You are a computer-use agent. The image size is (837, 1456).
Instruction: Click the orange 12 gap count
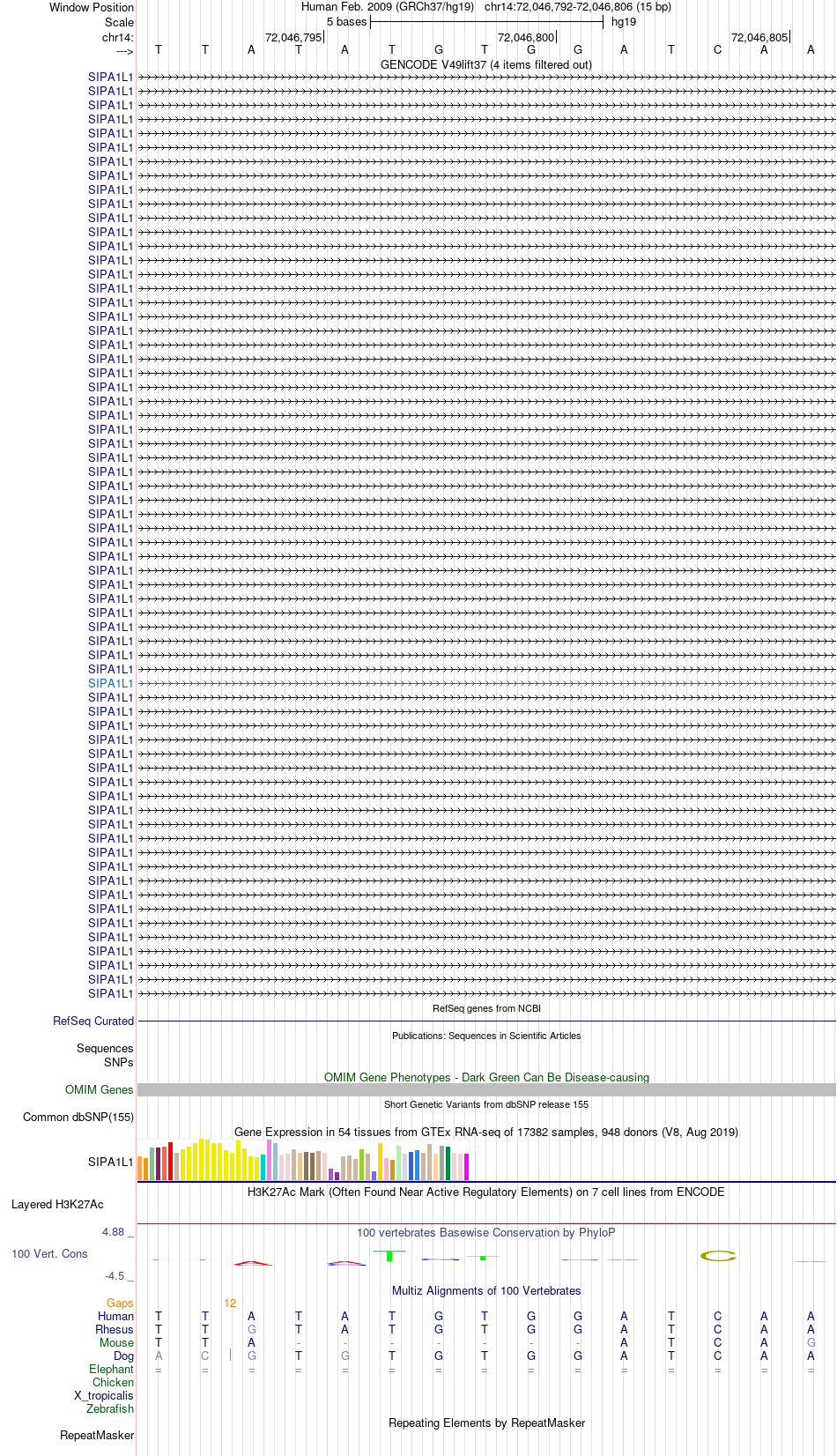pyautogui.click(x=230, y=1303)
